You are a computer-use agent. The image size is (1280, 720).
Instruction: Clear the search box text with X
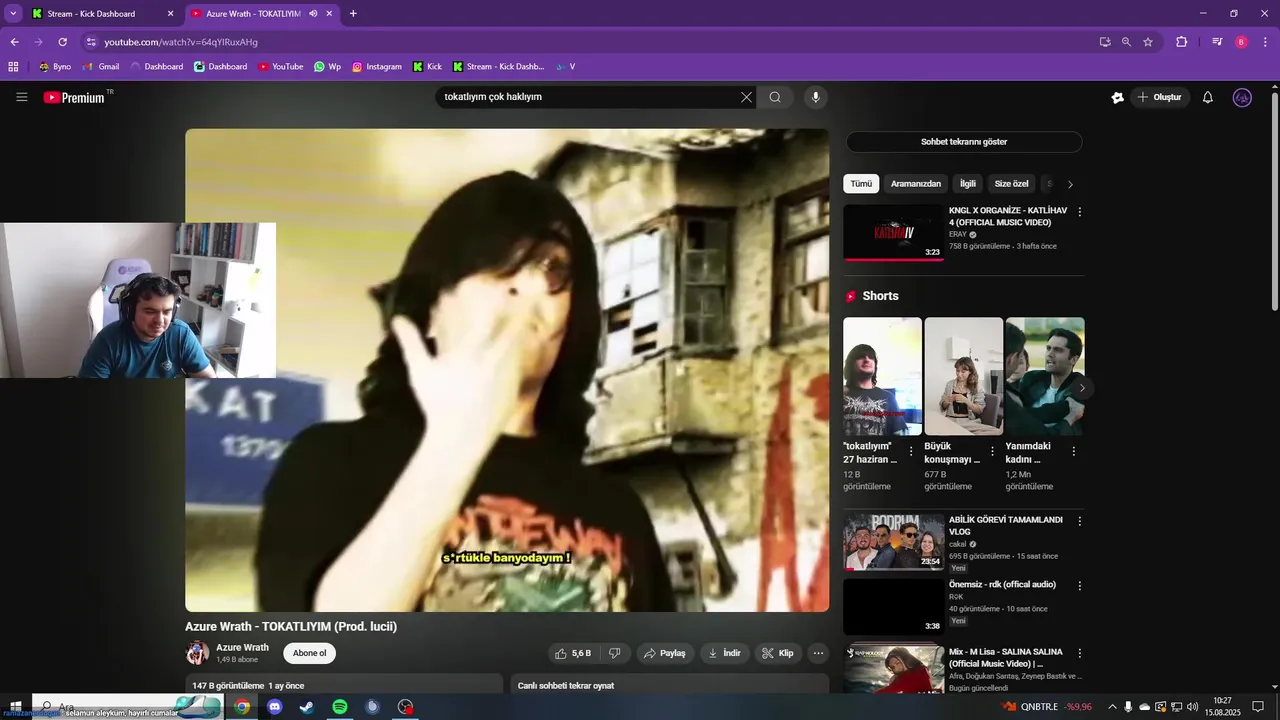point(746,97)
